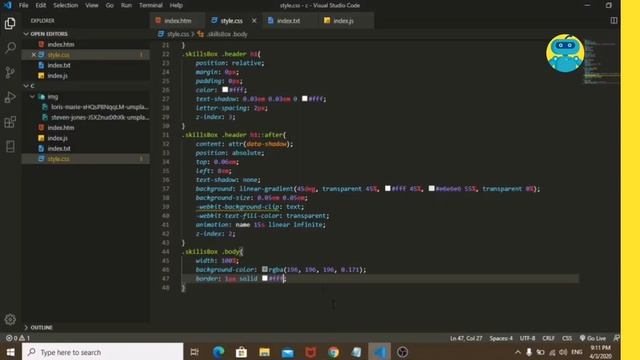Open the File menu
The image size is (640, 360).
pyautogui.click(x=24, y=5)
